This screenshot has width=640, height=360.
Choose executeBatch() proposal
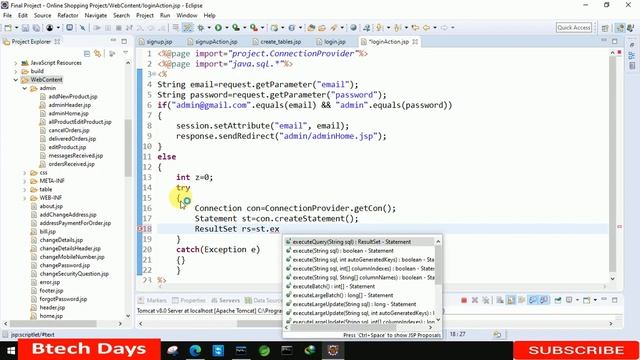coord(359,287)
